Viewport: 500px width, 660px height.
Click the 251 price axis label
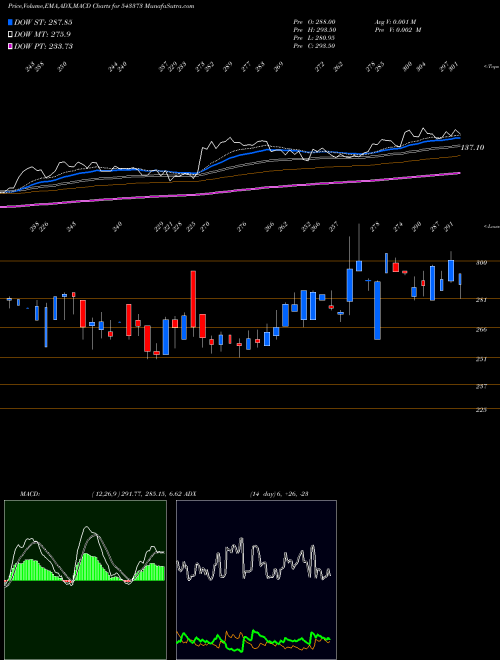[x=481, y=359]
